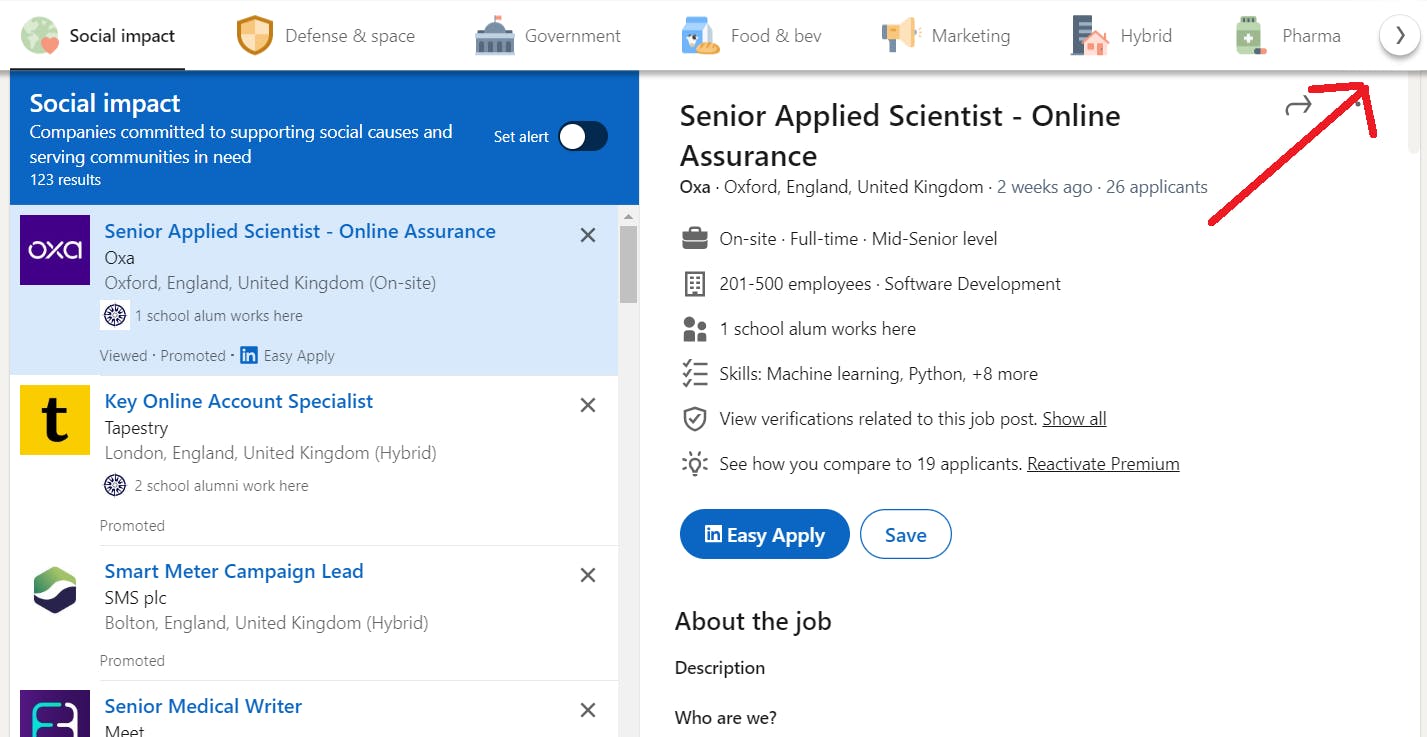Viewport: 1427px width, 737px height.
Task: Dismiss the Key Online Account Specialist card
Action: pos(588,405)
